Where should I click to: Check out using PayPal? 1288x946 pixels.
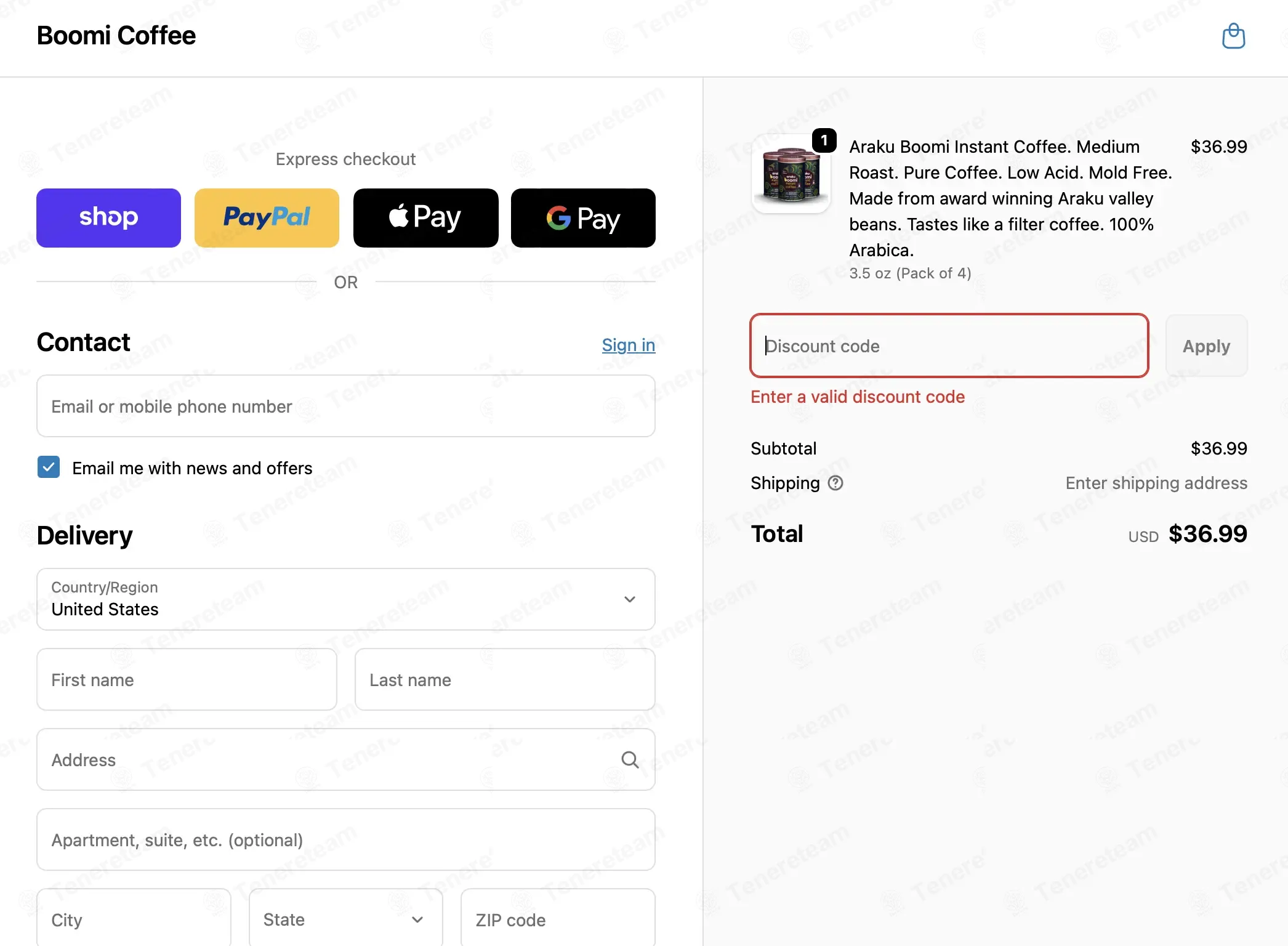coord(267,218)
